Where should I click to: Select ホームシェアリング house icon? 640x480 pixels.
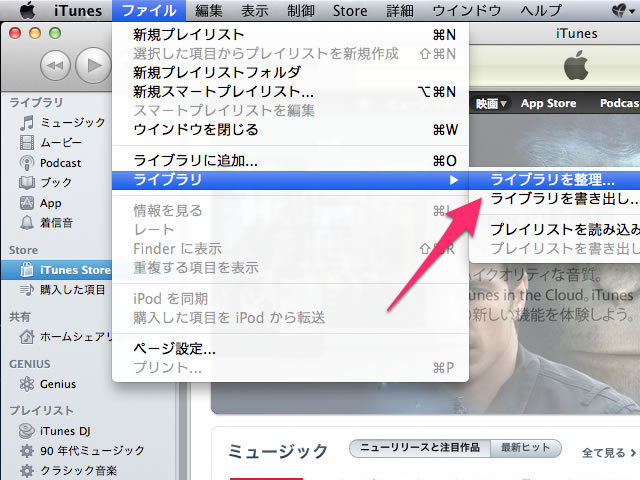(x=27, y=337)
